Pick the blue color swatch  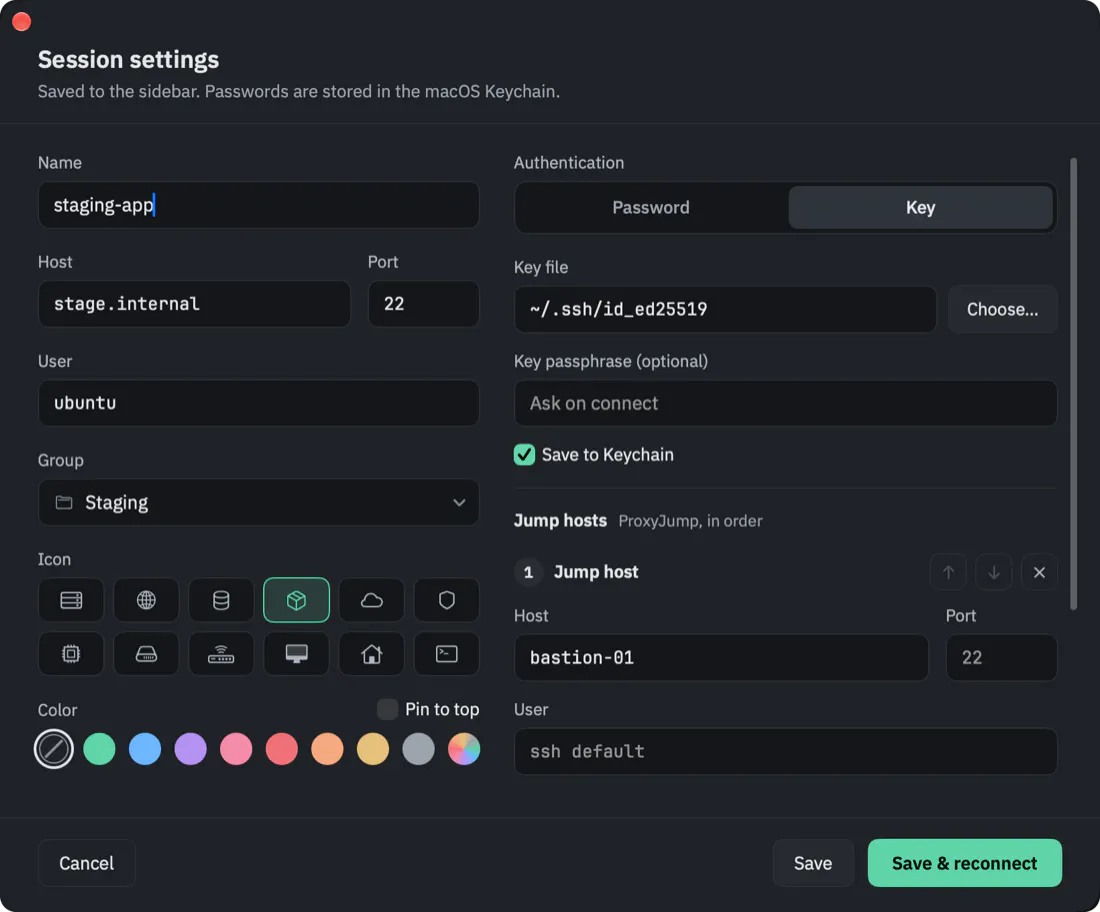145,749
